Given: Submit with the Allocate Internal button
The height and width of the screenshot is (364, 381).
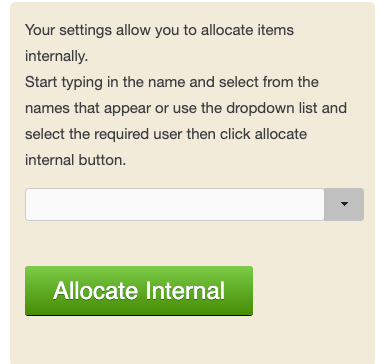Looking at the screenshot, I should pyautogui.click(x=139, y=290).
